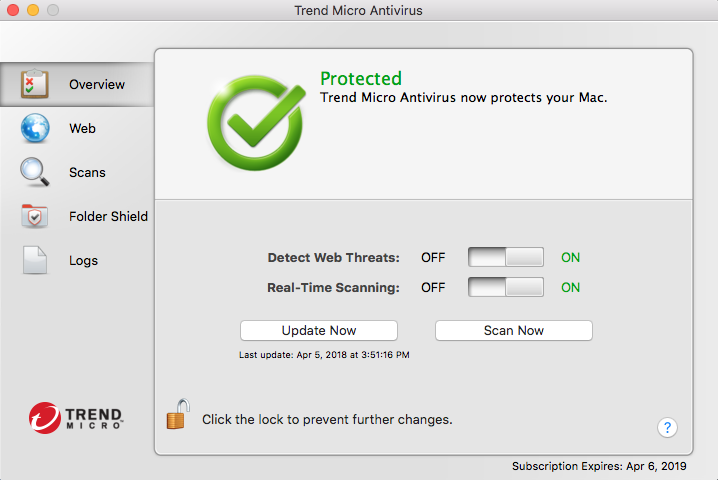The height and width of the screenshot is (480, 718).
Task: Open the Web globe icon
Action: pos(35,129)
